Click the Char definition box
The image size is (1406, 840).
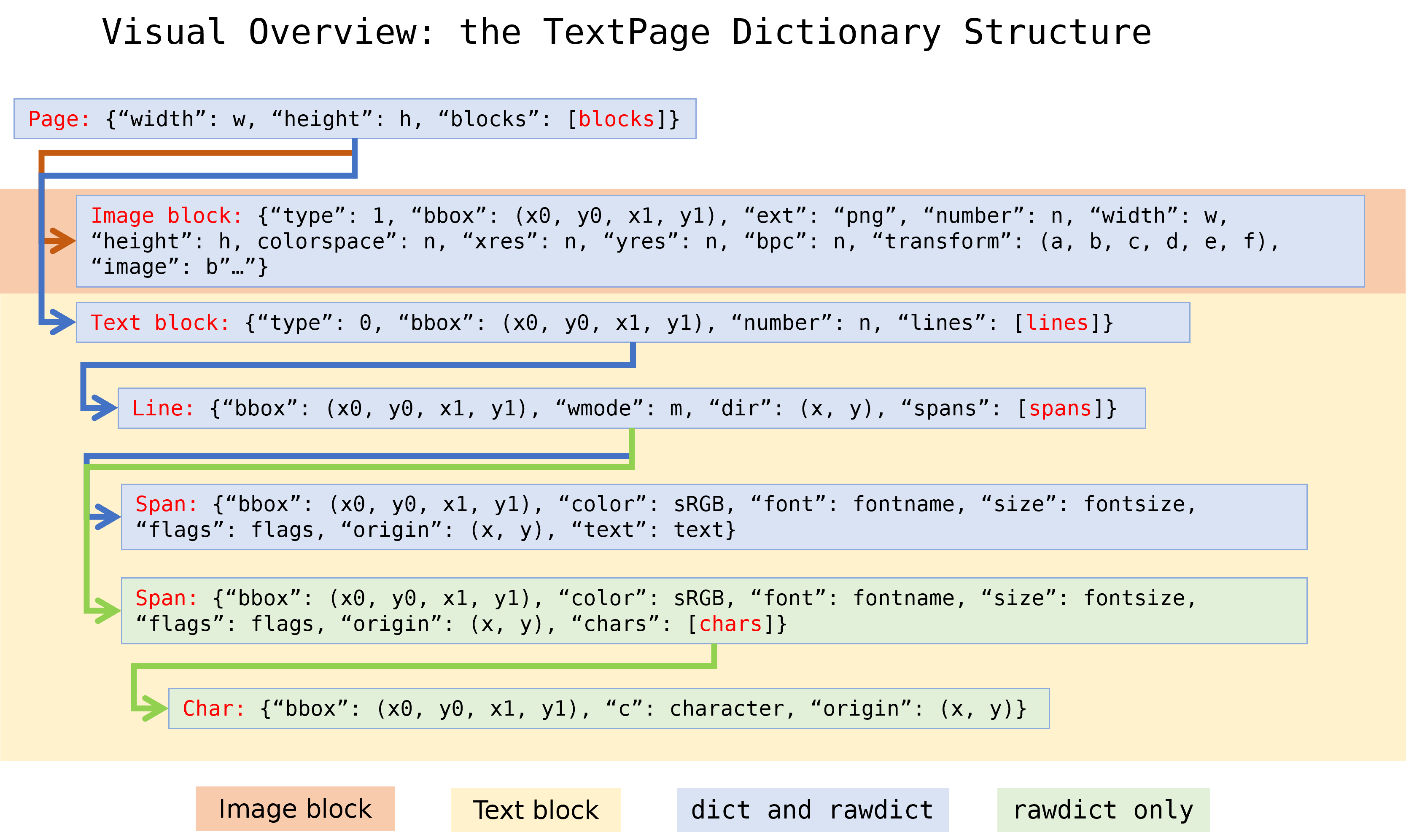pos(609,708)
